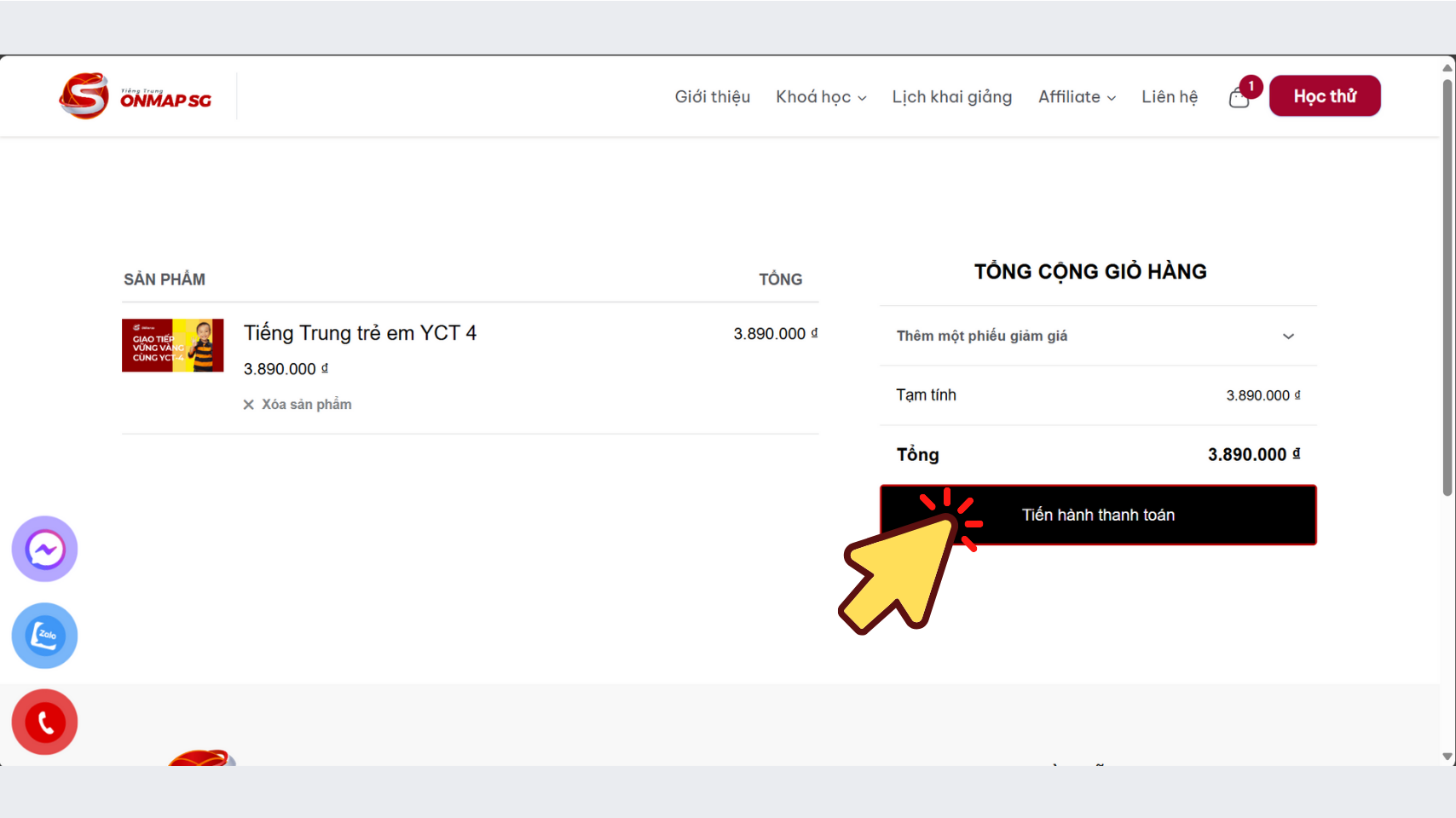Open the Liên hệ menu item
This screenshot has height=818, width=1456.
tap(1169, 97)
